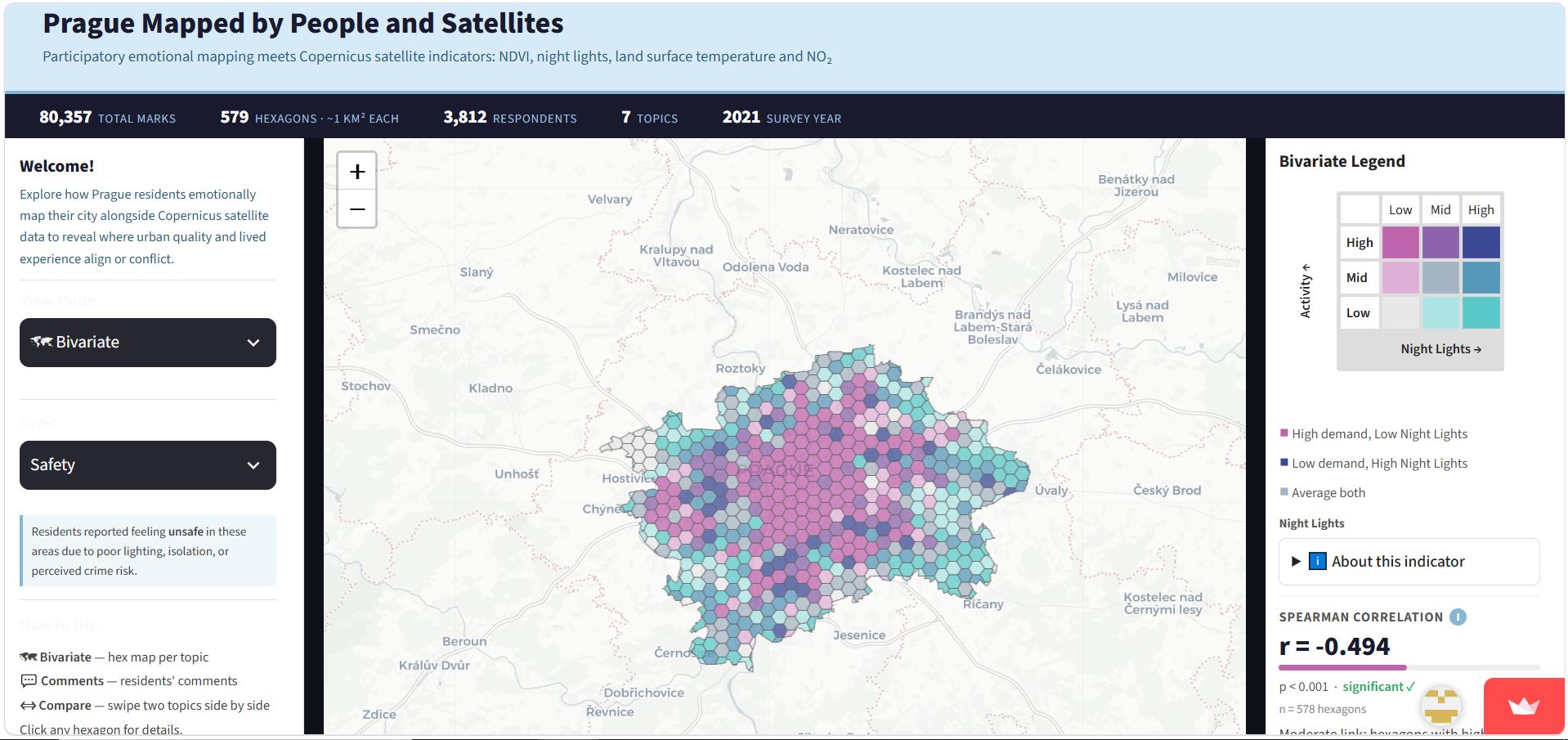The height and width of the screenshot is (740, 1568).
Task: Click the Bivariate Legend heading
Action: pos(1342,162)
